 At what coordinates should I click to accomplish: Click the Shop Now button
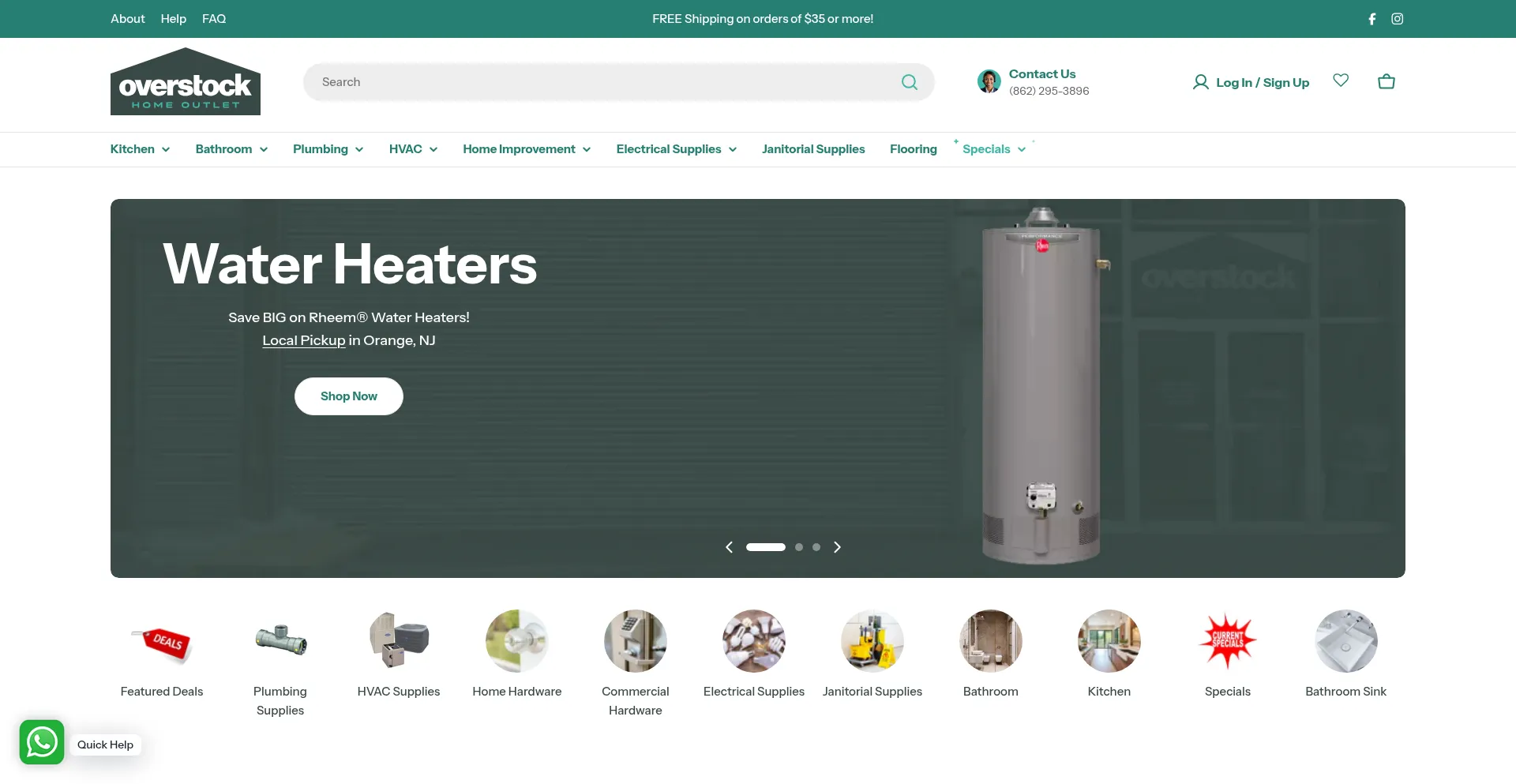(349, 396)
